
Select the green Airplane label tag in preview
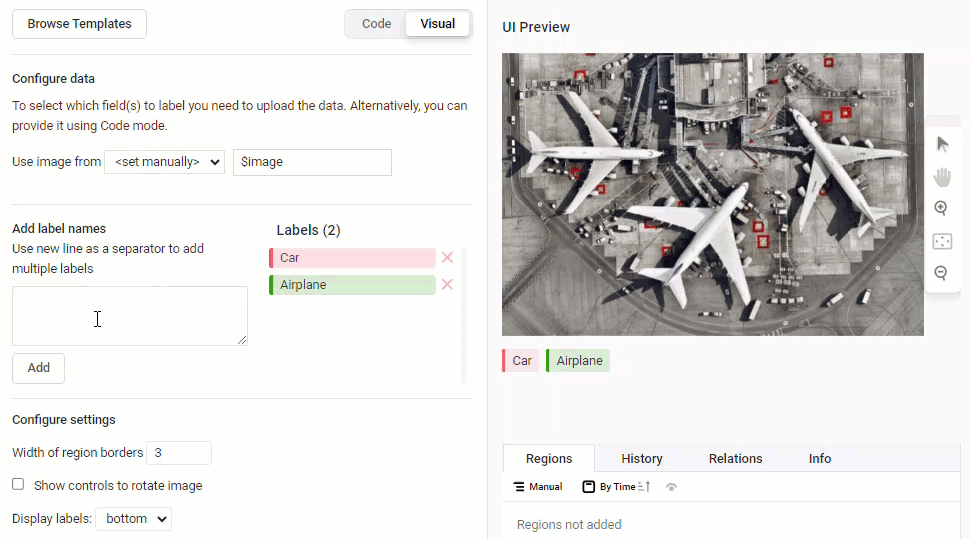tap(578, 361)
